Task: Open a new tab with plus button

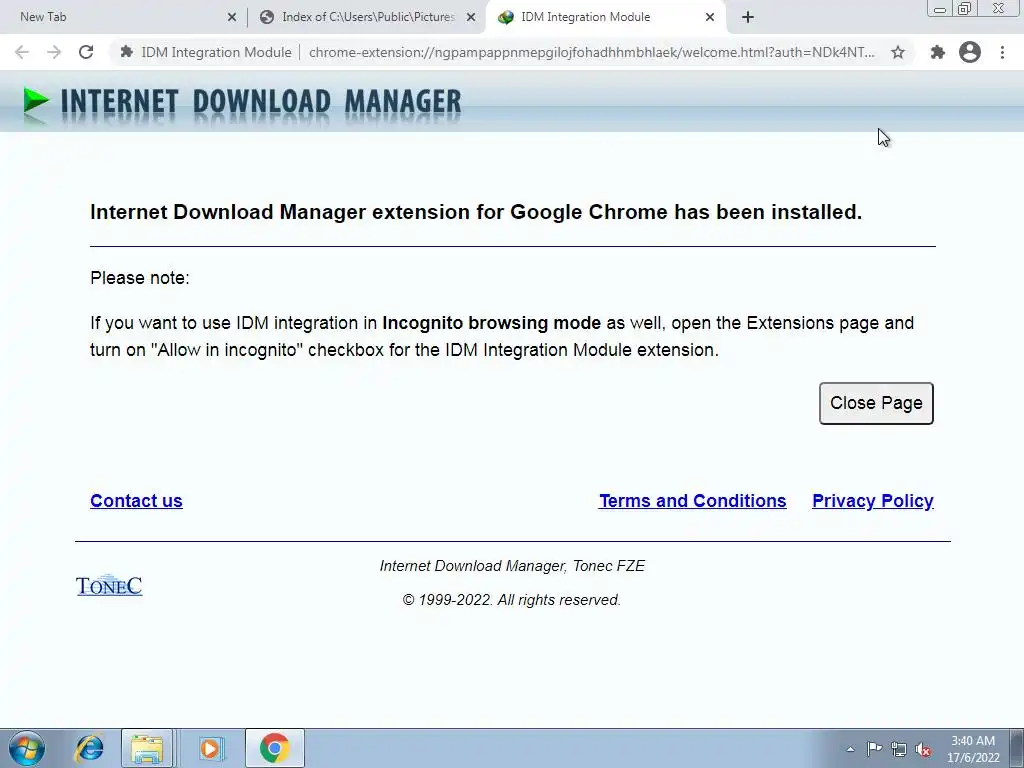Action: tap(748, 18)
